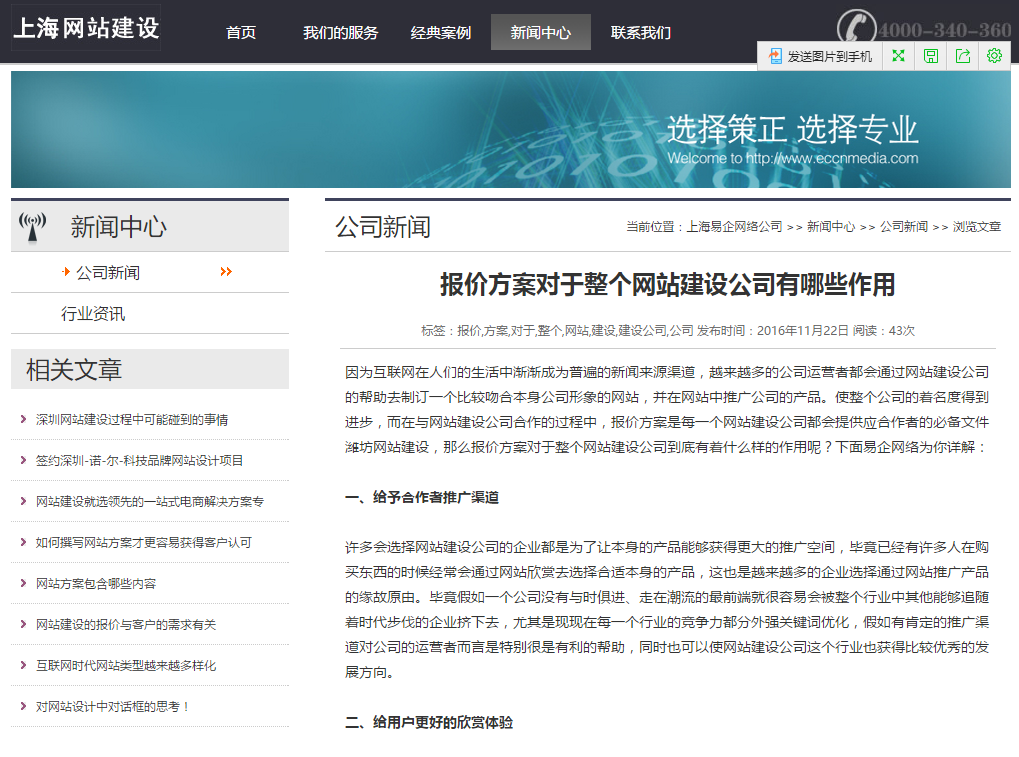This screenshot has width=1019, height=757.
Task: Click the 发送图片到手机 phone icon
Action: (774, 55)
